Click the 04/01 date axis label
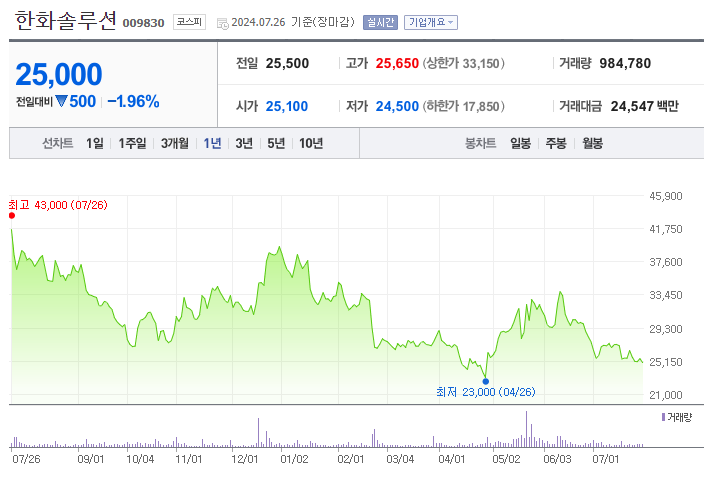This screenshot has width=704, height=480. (452, 459)
